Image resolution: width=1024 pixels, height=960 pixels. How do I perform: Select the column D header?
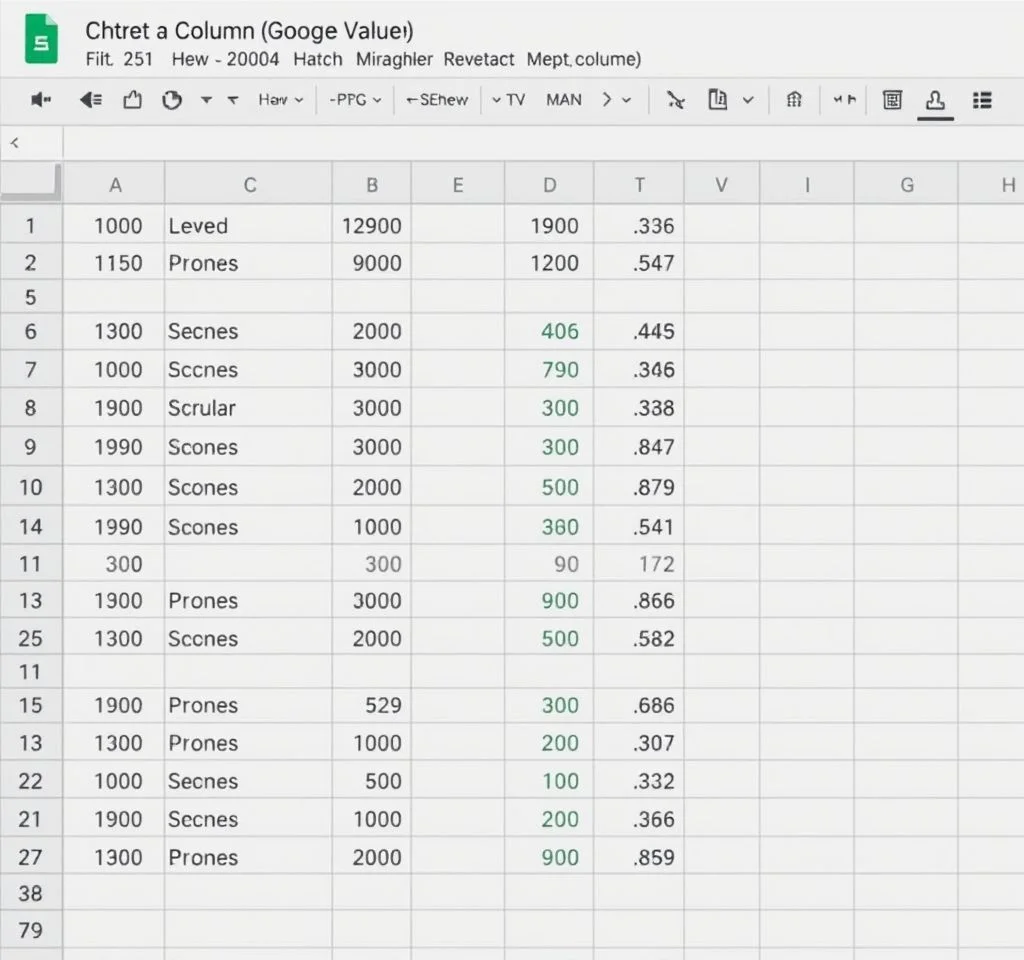click(549, 185)
